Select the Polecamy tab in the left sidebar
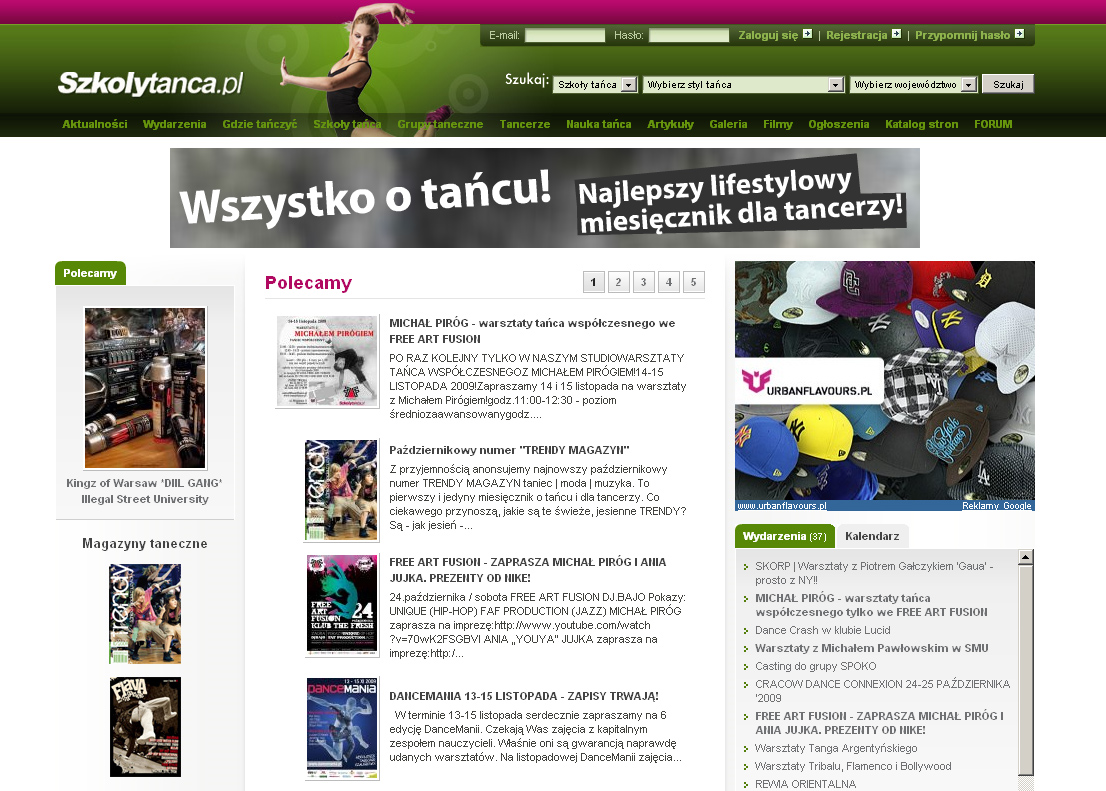The height and width of the screenshot is (791, 1106). pyautogui.click(x=90, y=273)
